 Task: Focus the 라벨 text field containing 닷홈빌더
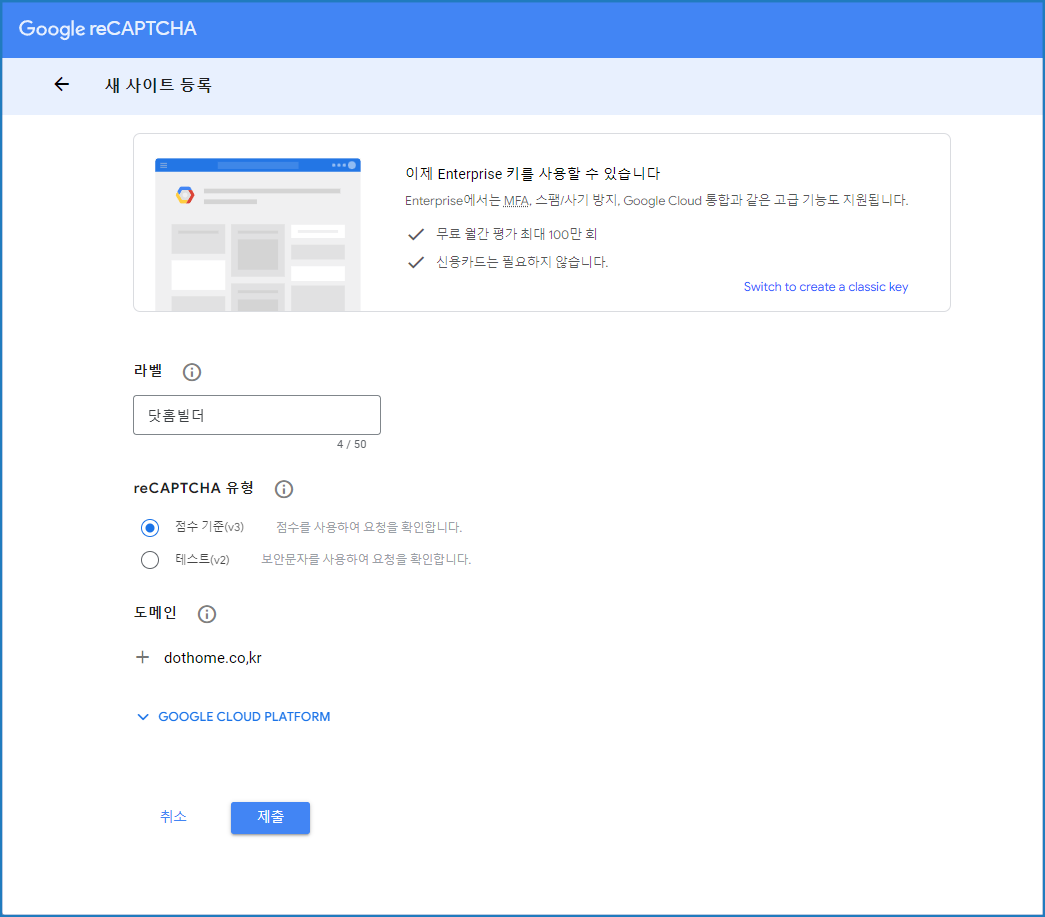tap(256, 415)
